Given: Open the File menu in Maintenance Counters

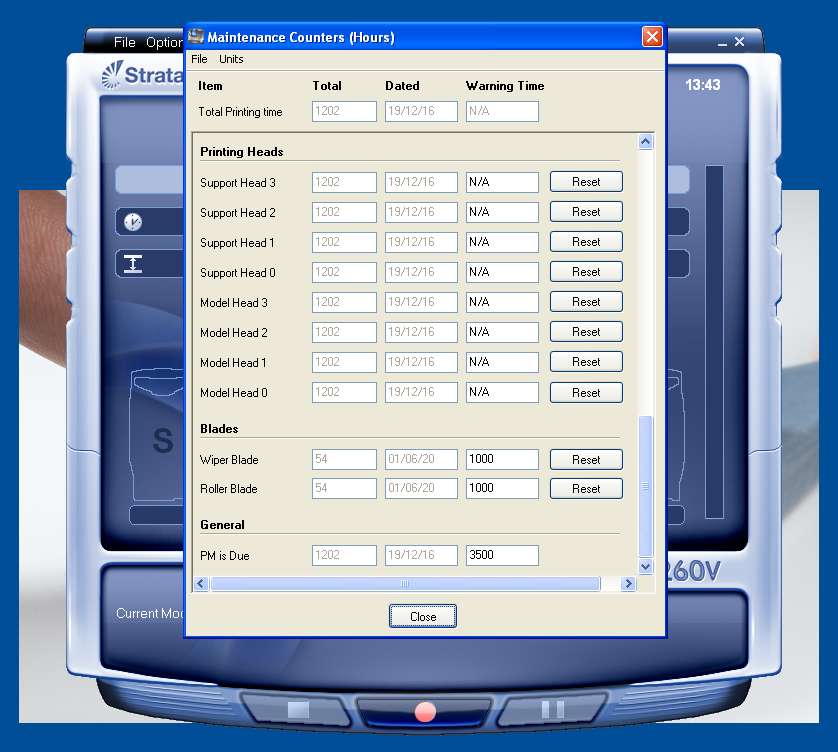Looking at the screenshot, I should (199, 59).
